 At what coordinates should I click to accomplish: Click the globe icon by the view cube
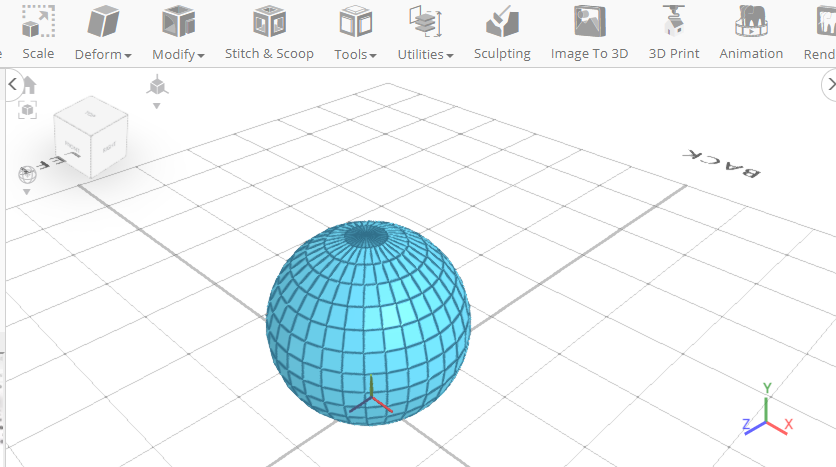pyautogui.click(x=27, y=174)
